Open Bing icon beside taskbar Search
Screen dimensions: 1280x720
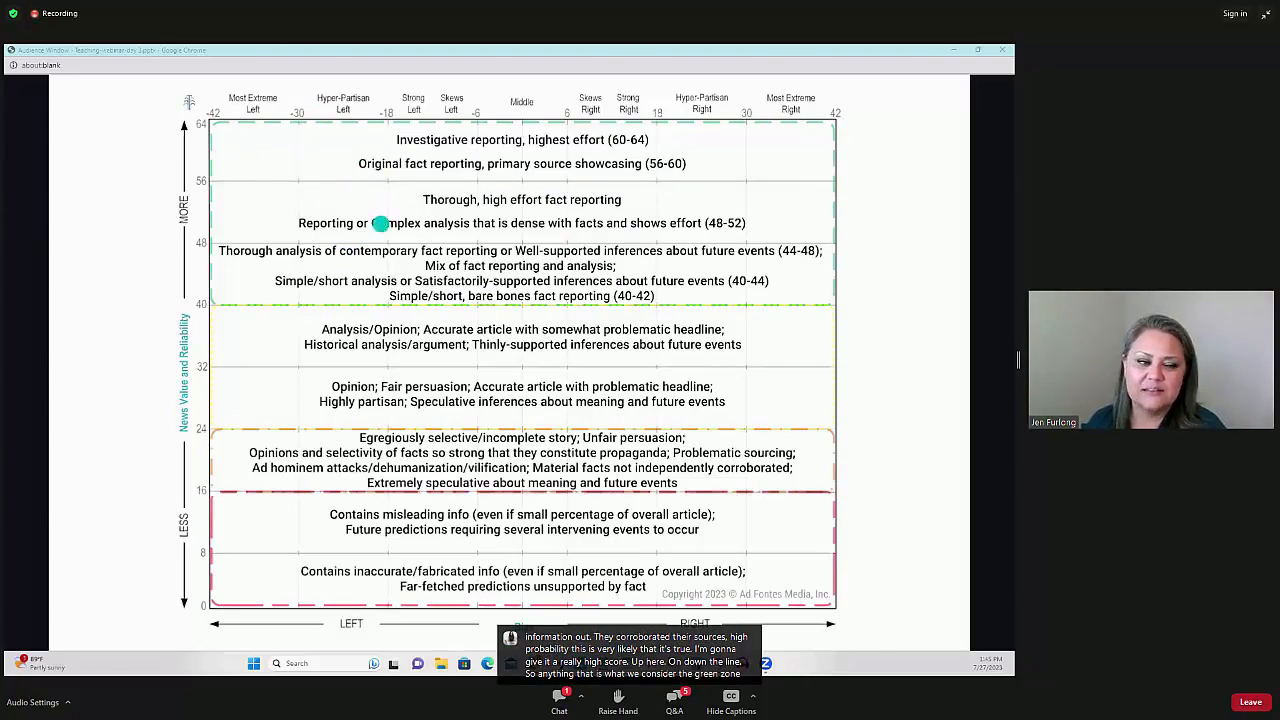(374, 663)
